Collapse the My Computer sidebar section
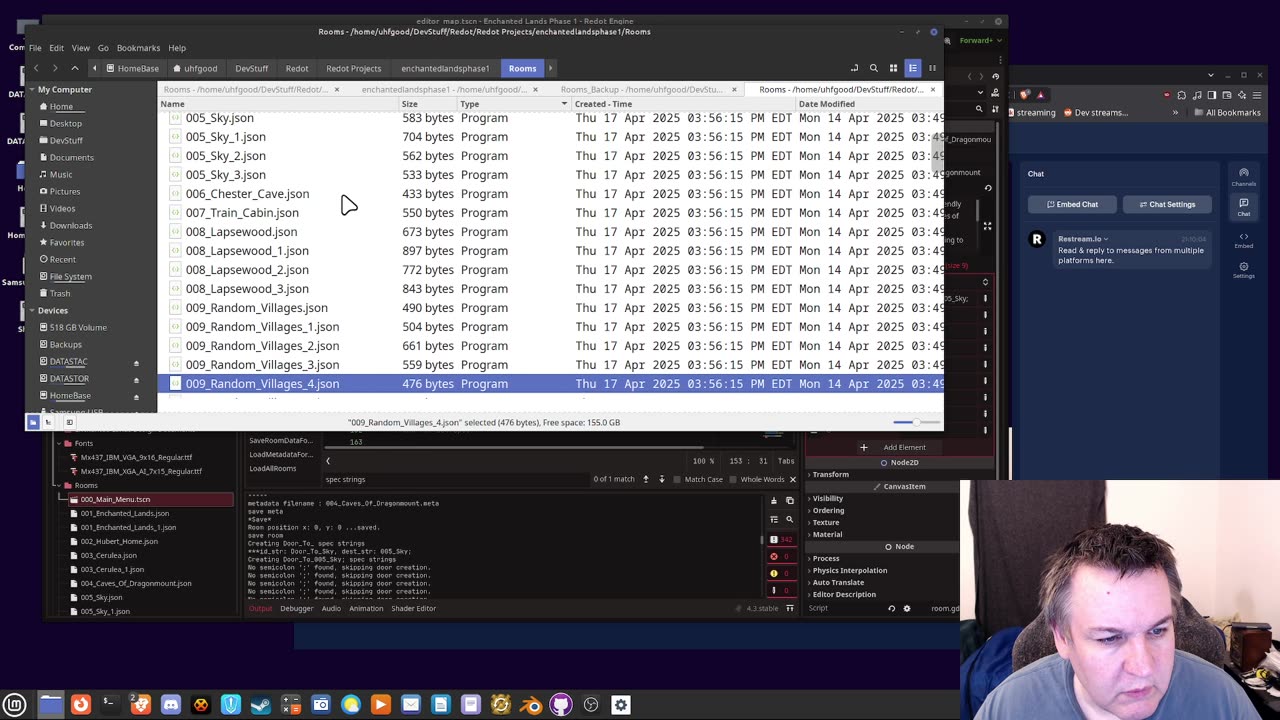 [31, 89]
